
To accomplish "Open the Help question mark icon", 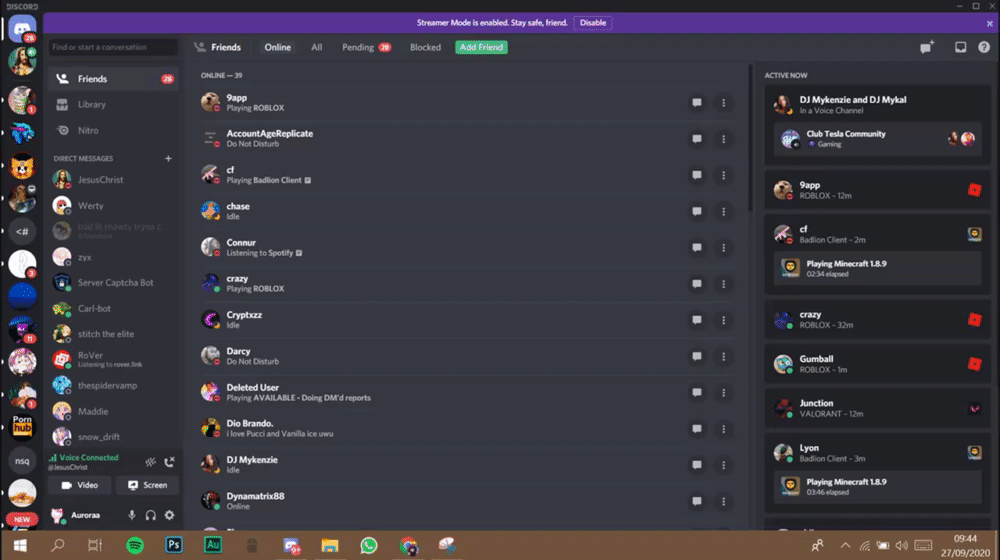I will click(x=984, y=47).
